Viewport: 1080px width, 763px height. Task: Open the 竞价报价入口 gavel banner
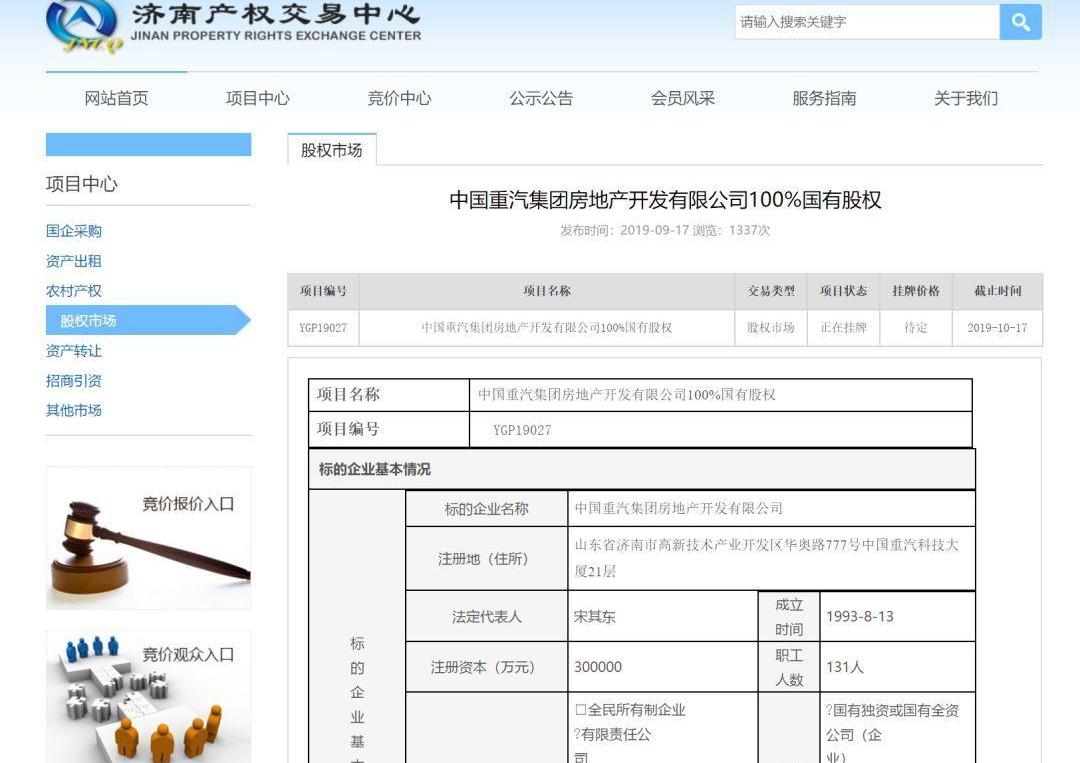pyautogui.click(x=148, y=539)
